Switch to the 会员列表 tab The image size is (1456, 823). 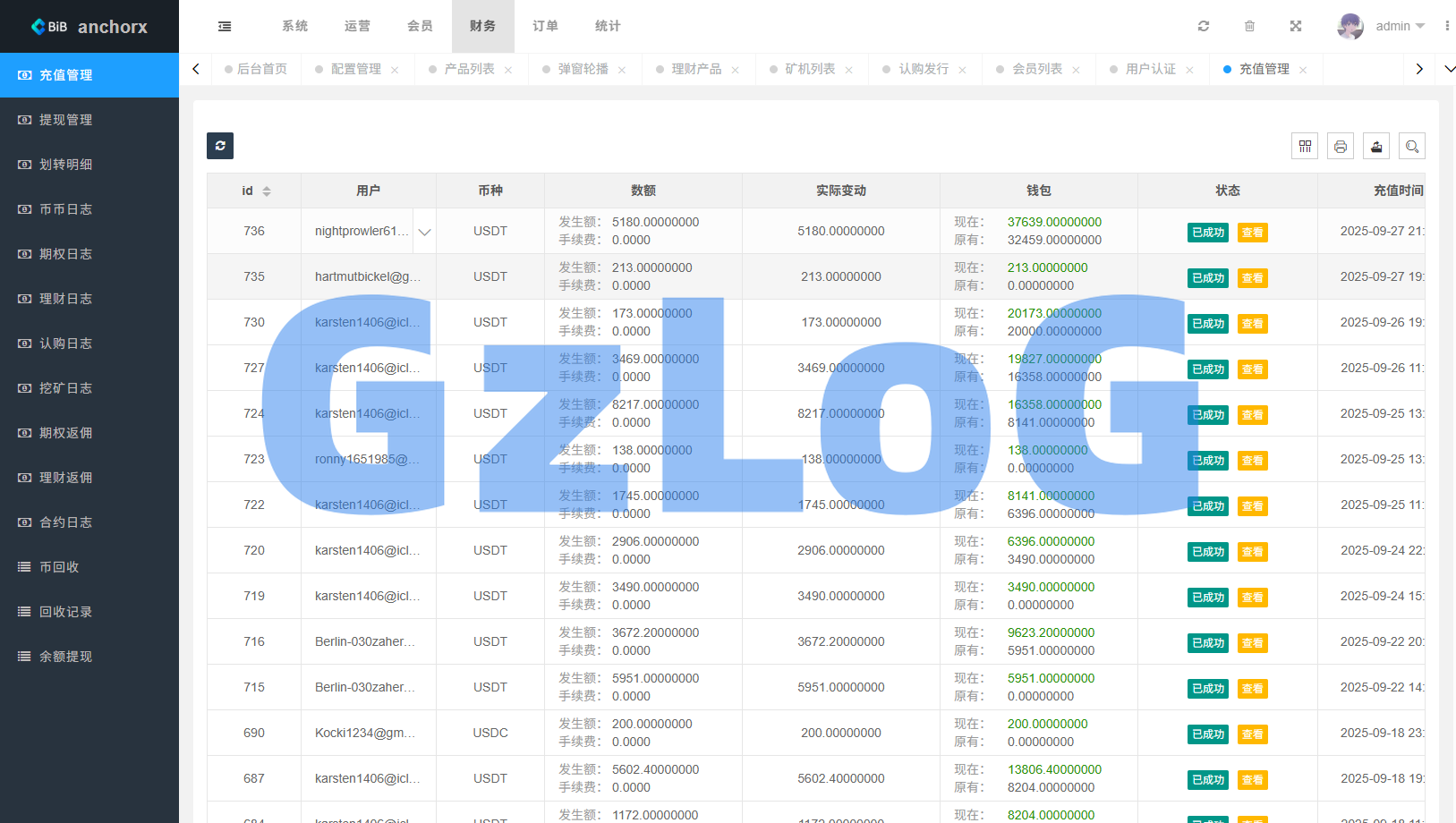(x=1037, y=69)
